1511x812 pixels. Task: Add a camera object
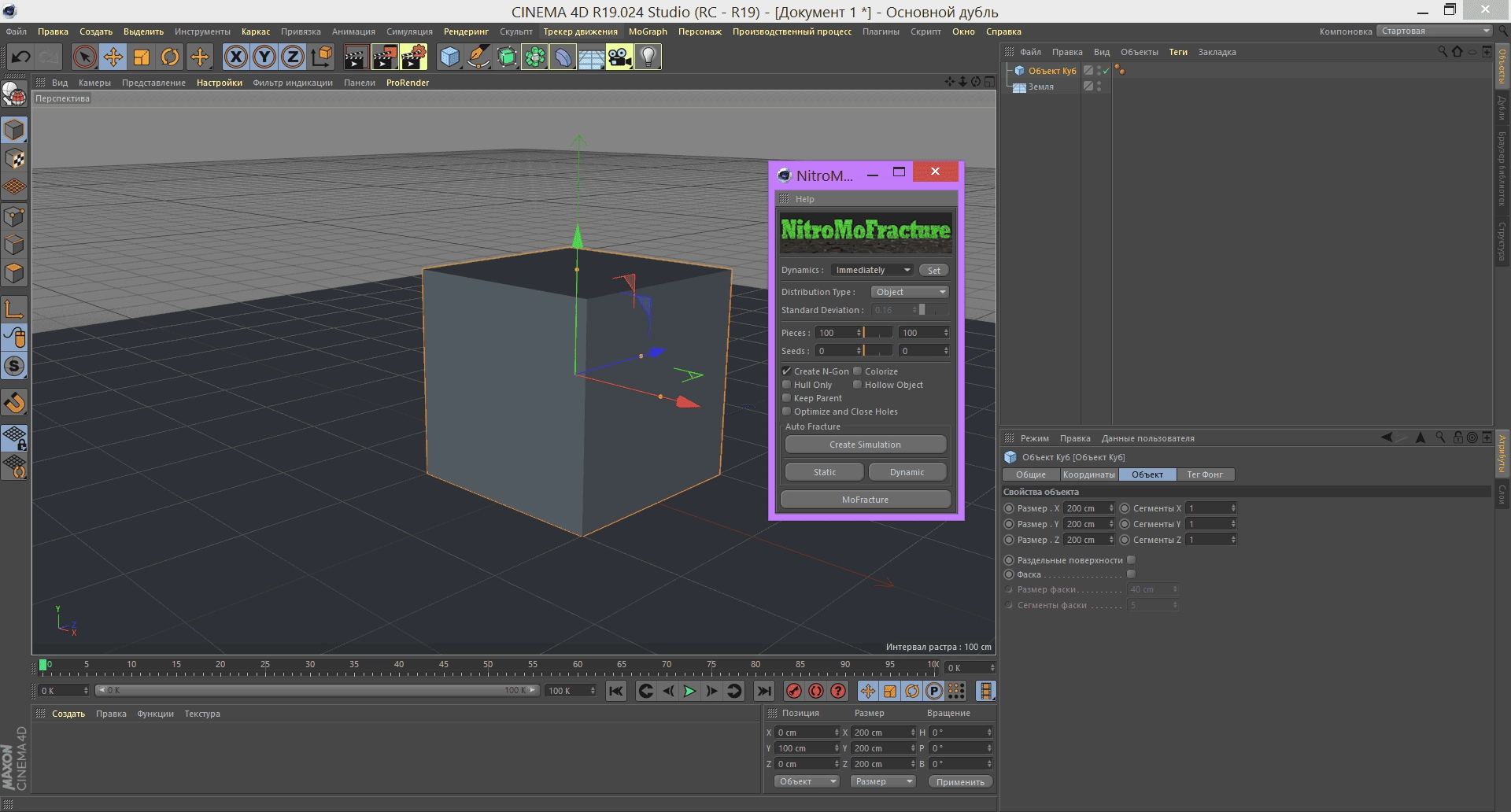point(619,57)
